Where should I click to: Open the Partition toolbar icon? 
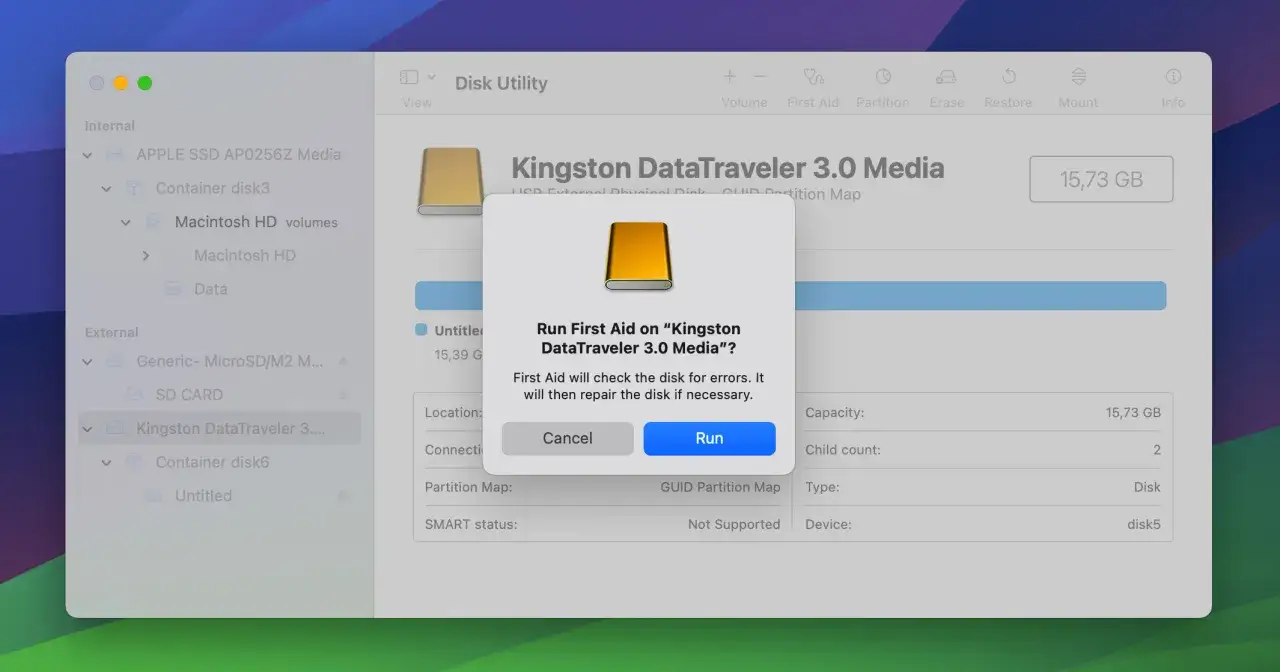[x=883, y=77]
